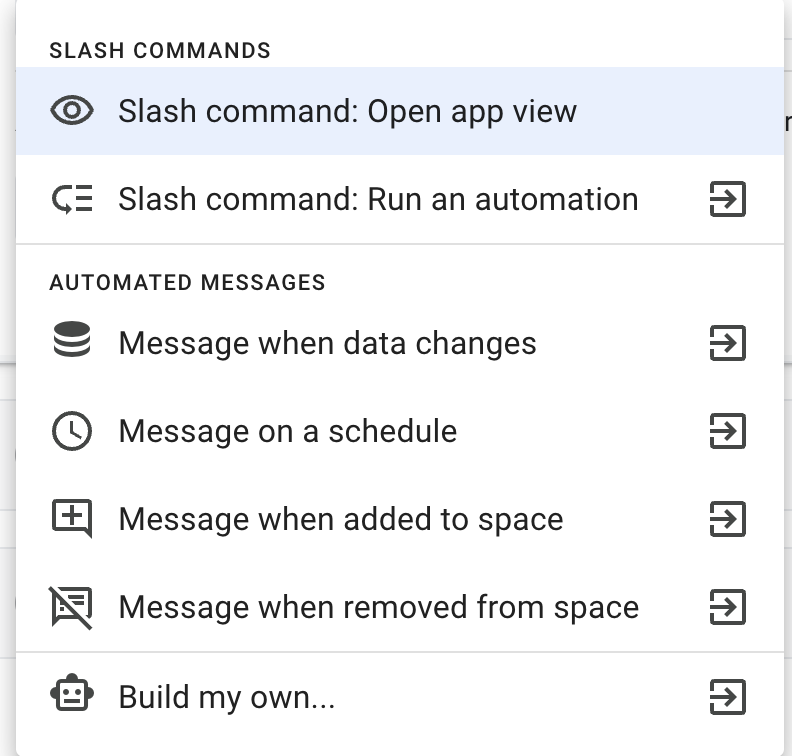Choose "Message when added to space"
This screenshot has width=792, height=756.
340,519
